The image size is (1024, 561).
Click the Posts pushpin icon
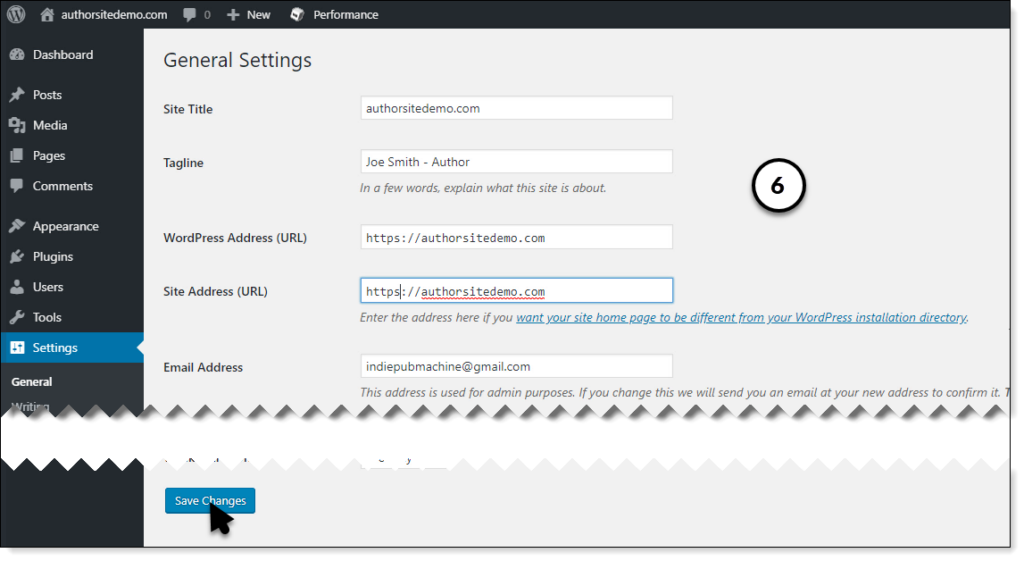[17, 95]
